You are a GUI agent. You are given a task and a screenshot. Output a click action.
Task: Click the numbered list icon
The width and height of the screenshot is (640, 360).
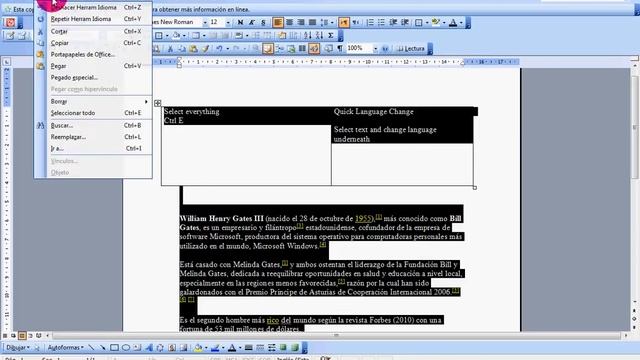tap(370, 22)
